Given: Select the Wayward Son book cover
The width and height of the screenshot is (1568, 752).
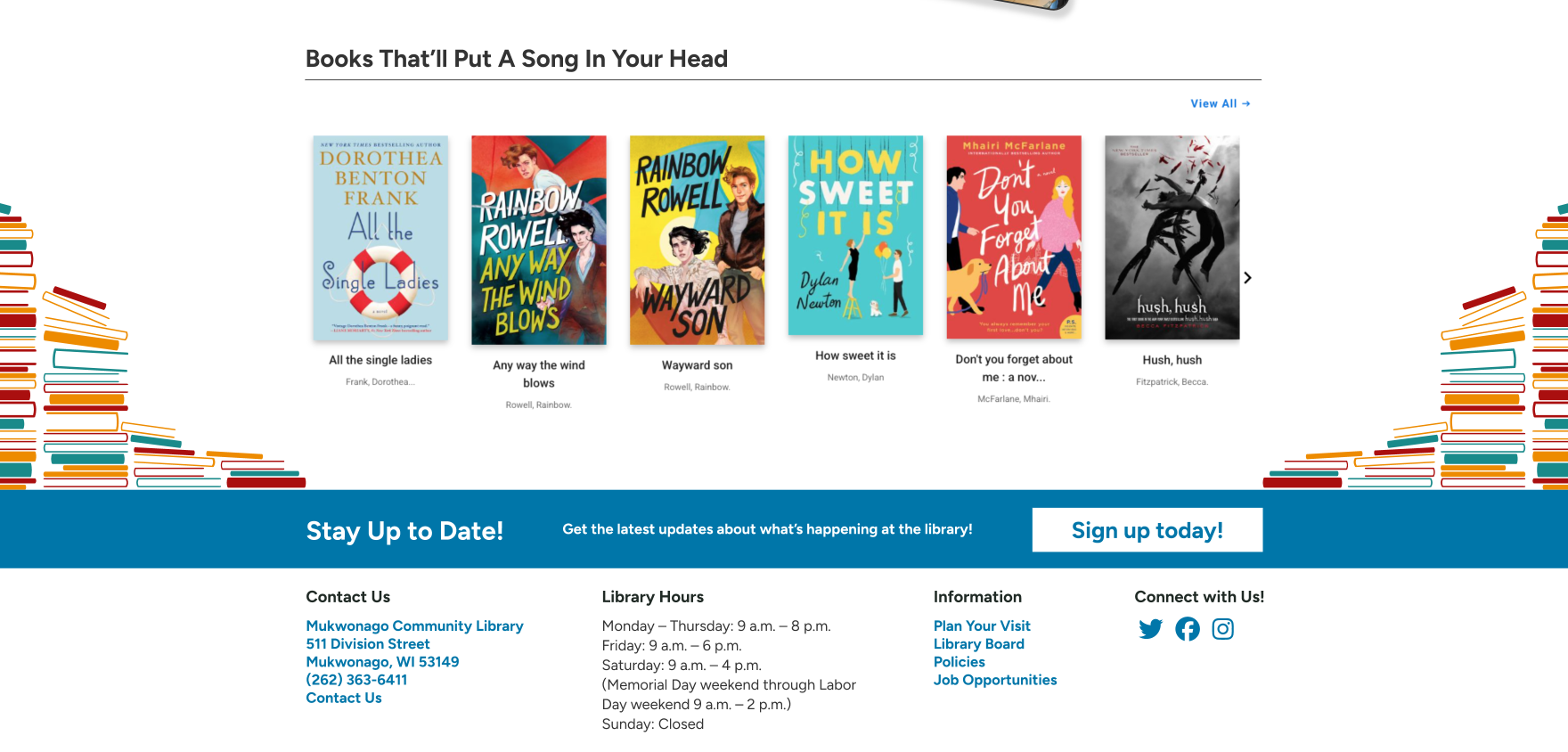Looking at the screenshot, I should [697, 241].
